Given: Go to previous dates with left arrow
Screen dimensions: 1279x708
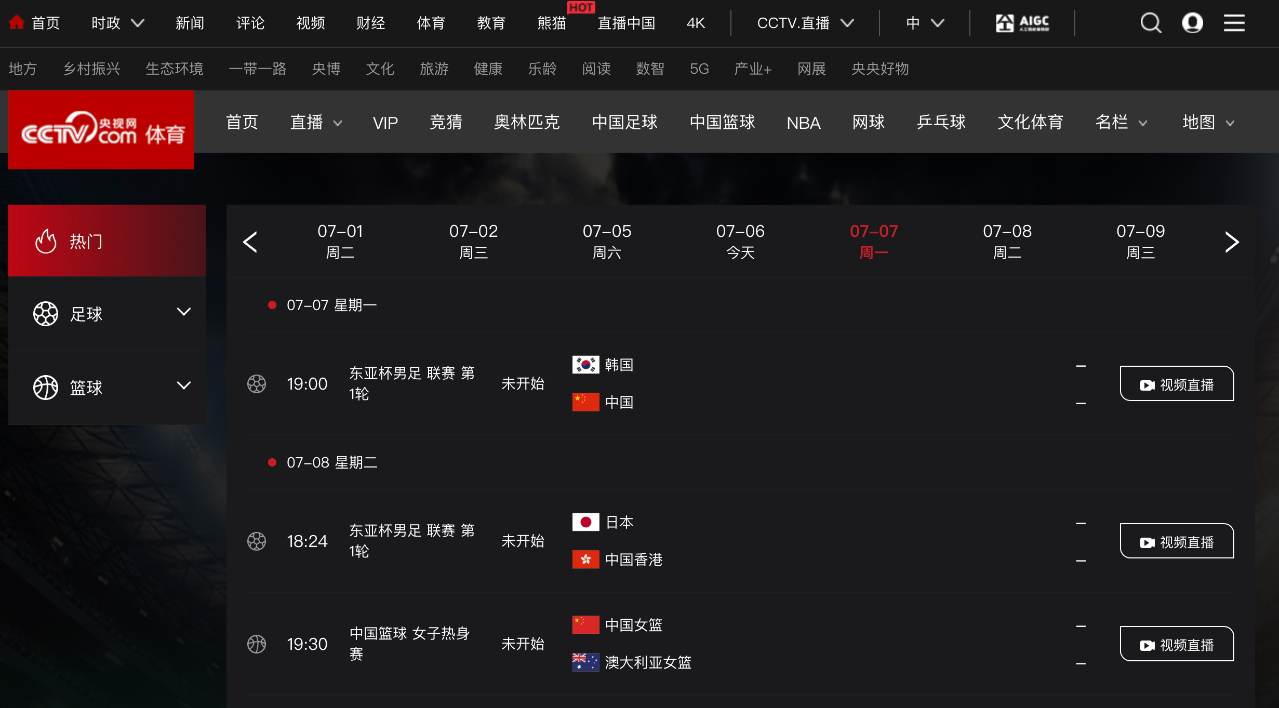Looking at the screenshot, I should coord(250,242).
